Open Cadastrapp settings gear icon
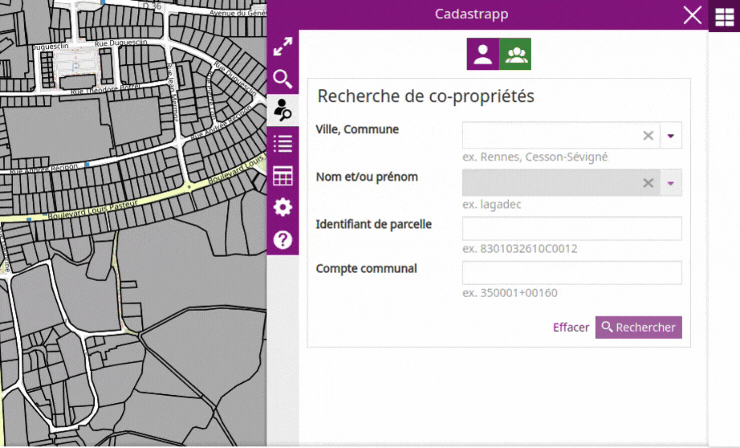Image resolution: width=740 pixels, height=448 pixels. 283,207
